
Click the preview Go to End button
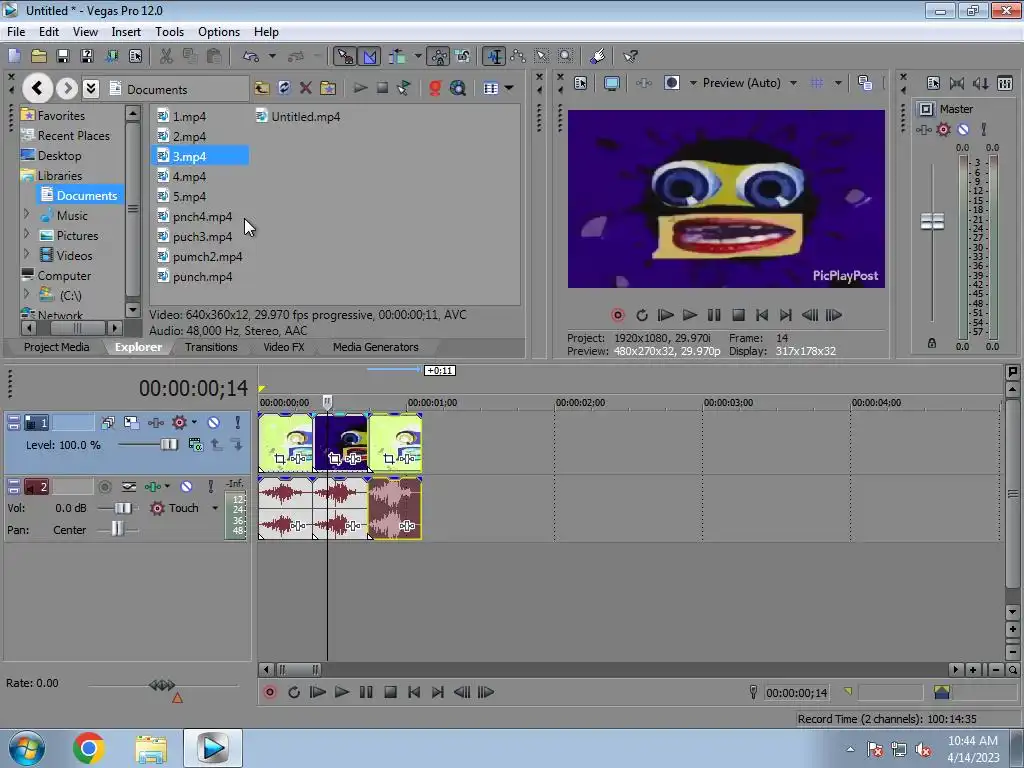[786, 315]
